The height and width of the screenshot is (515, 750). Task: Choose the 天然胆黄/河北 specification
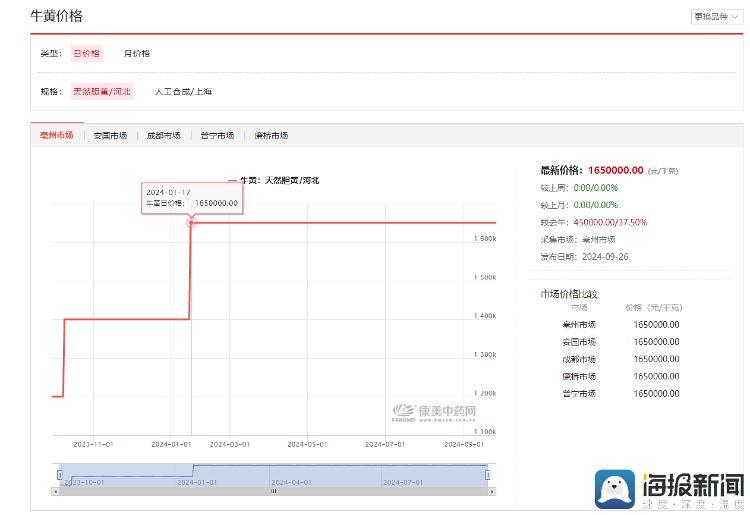click(x=102, y=91)
